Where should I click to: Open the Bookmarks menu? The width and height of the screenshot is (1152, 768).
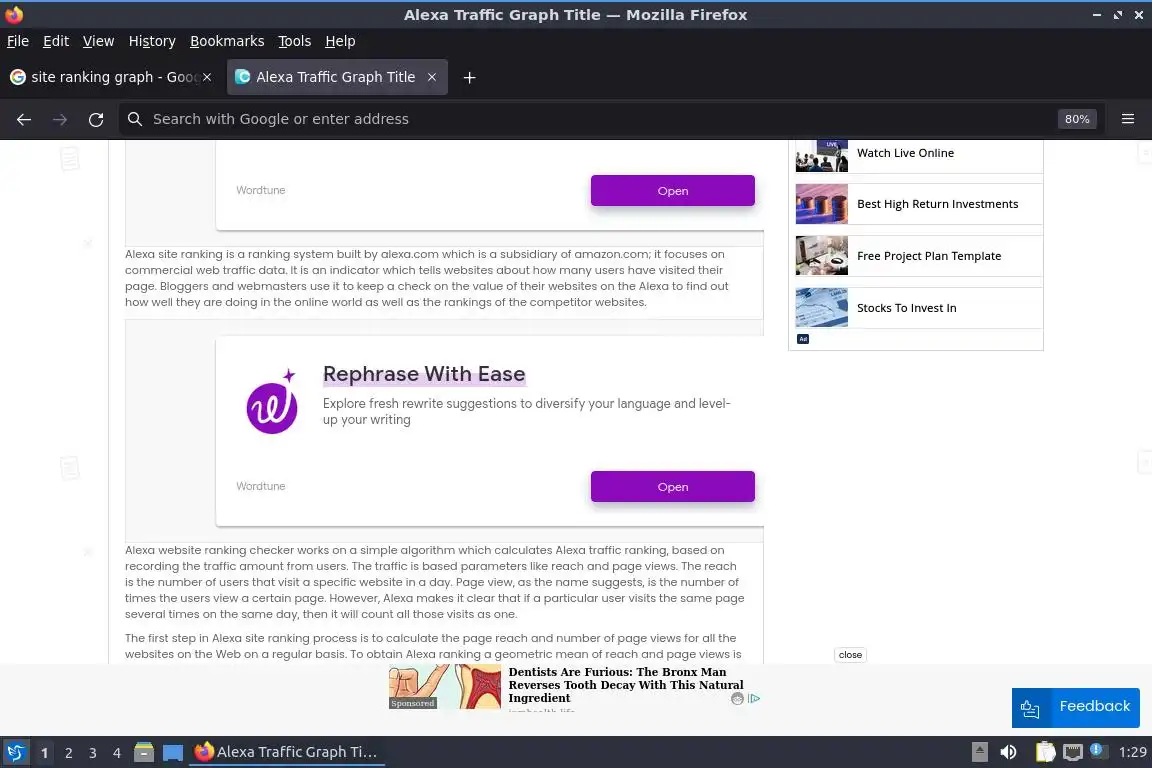[x=227, y=41]
